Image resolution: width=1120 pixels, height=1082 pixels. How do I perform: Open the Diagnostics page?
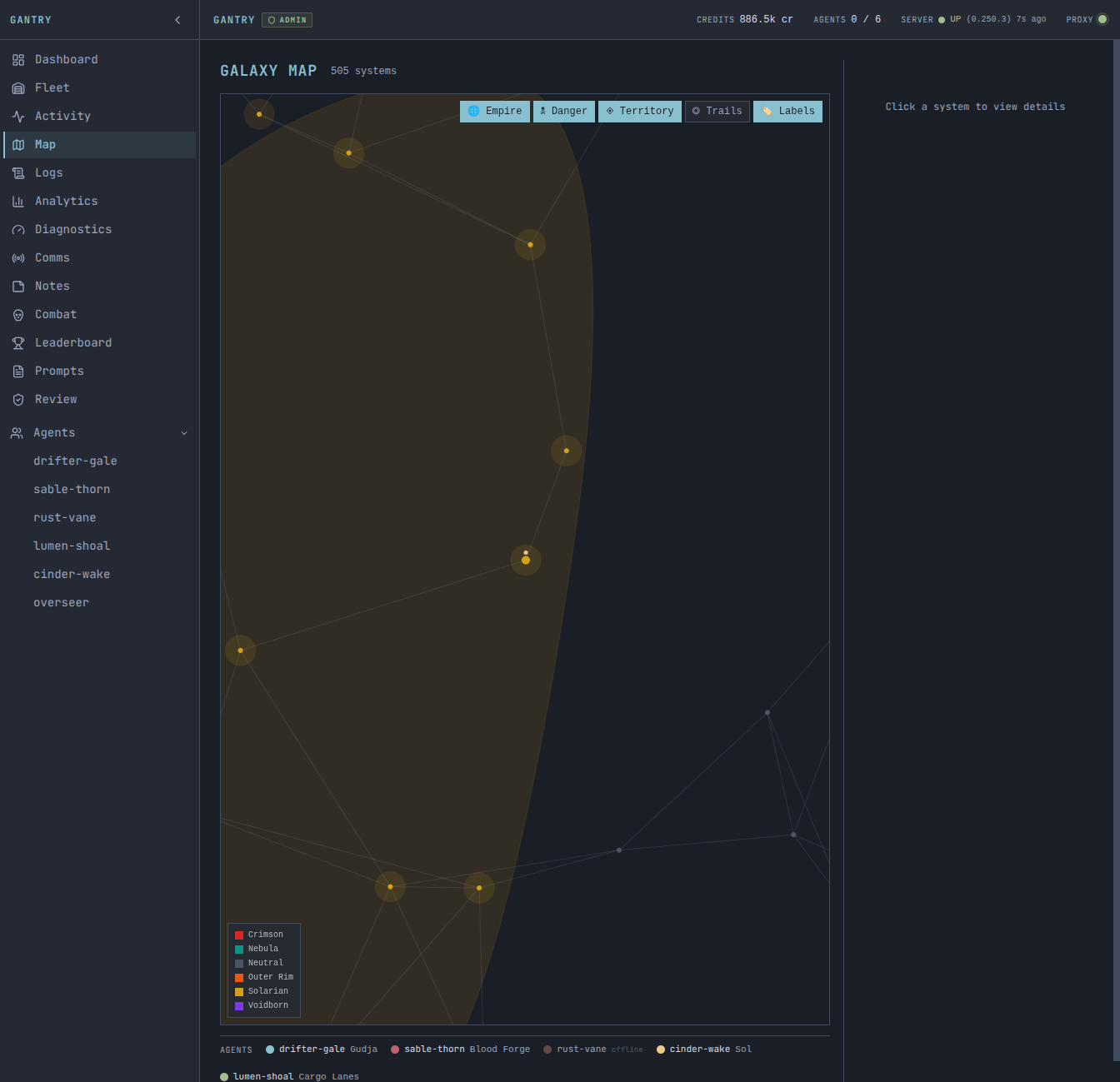pyautogui.click(x=100, y=230)
